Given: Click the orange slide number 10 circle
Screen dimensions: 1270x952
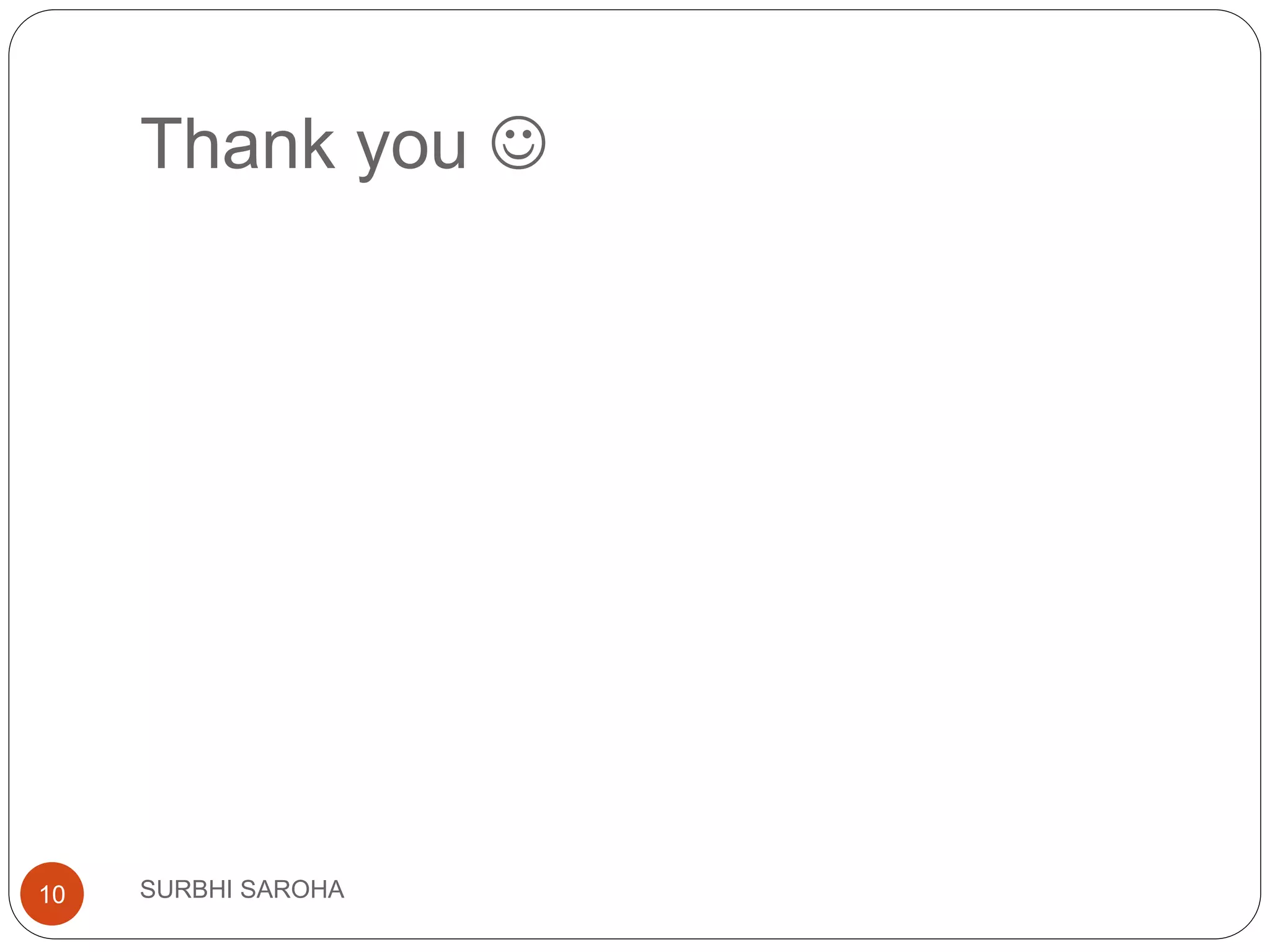Looking at the screenshot, I should pyautogui.click(x=52, y=893).
